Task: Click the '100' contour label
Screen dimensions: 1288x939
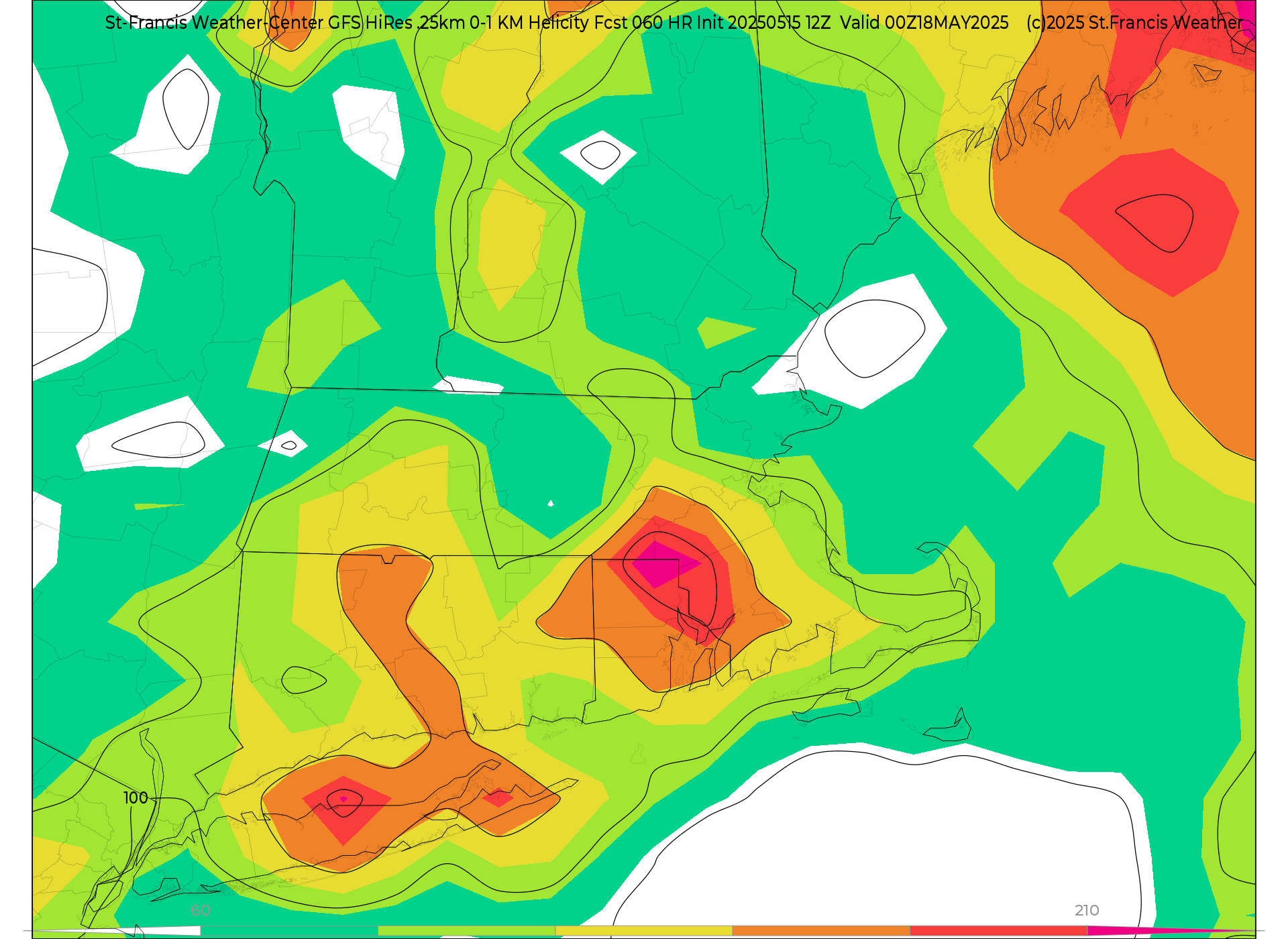Action: click(136, 797)
